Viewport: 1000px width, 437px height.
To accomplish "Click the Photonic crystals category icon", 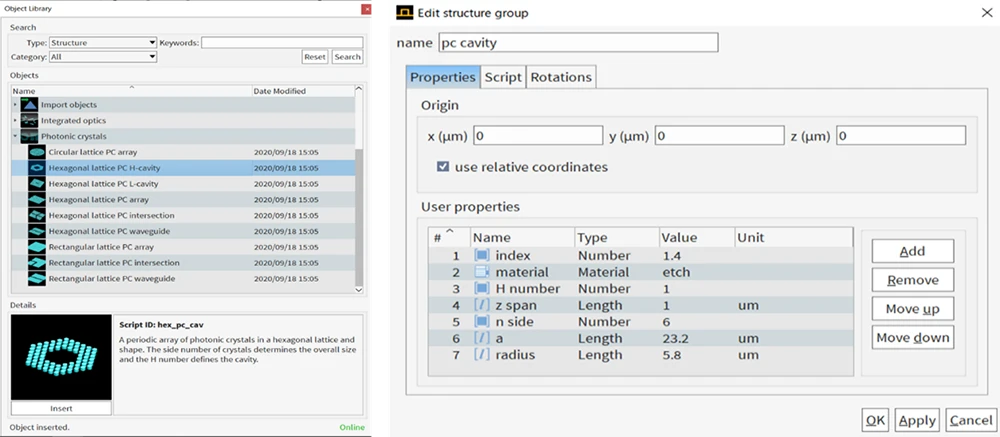I will click(x=29, y=137).
